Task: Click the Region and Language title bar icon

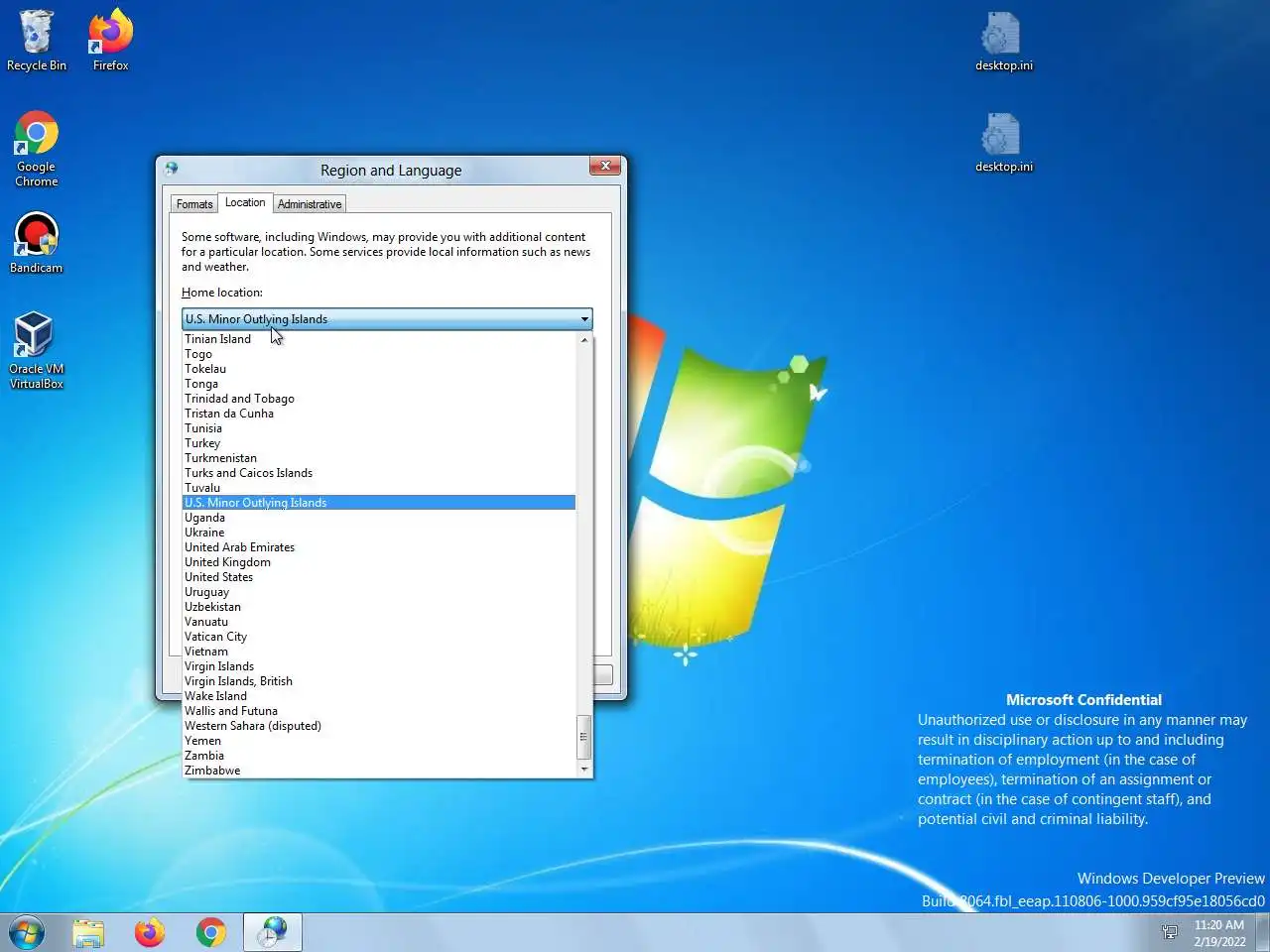Action: (x=172, y=169)
